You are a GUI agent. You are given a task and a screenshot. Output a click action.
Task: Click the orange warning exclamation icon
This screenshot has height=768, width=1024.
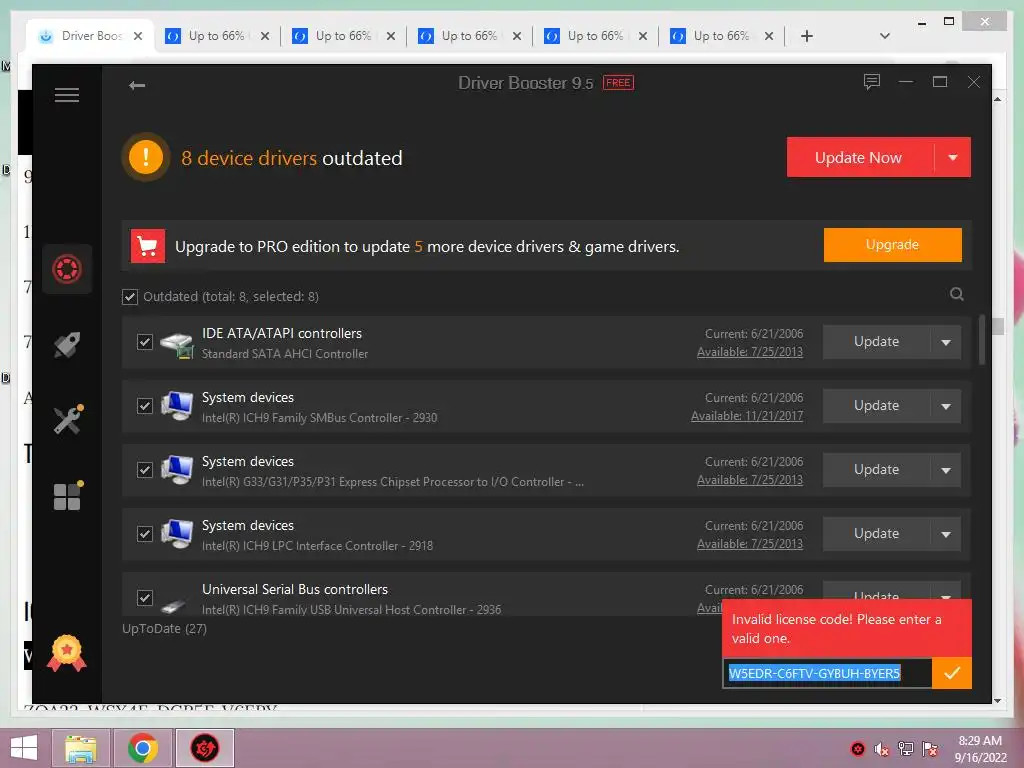[x=146, y=157]
